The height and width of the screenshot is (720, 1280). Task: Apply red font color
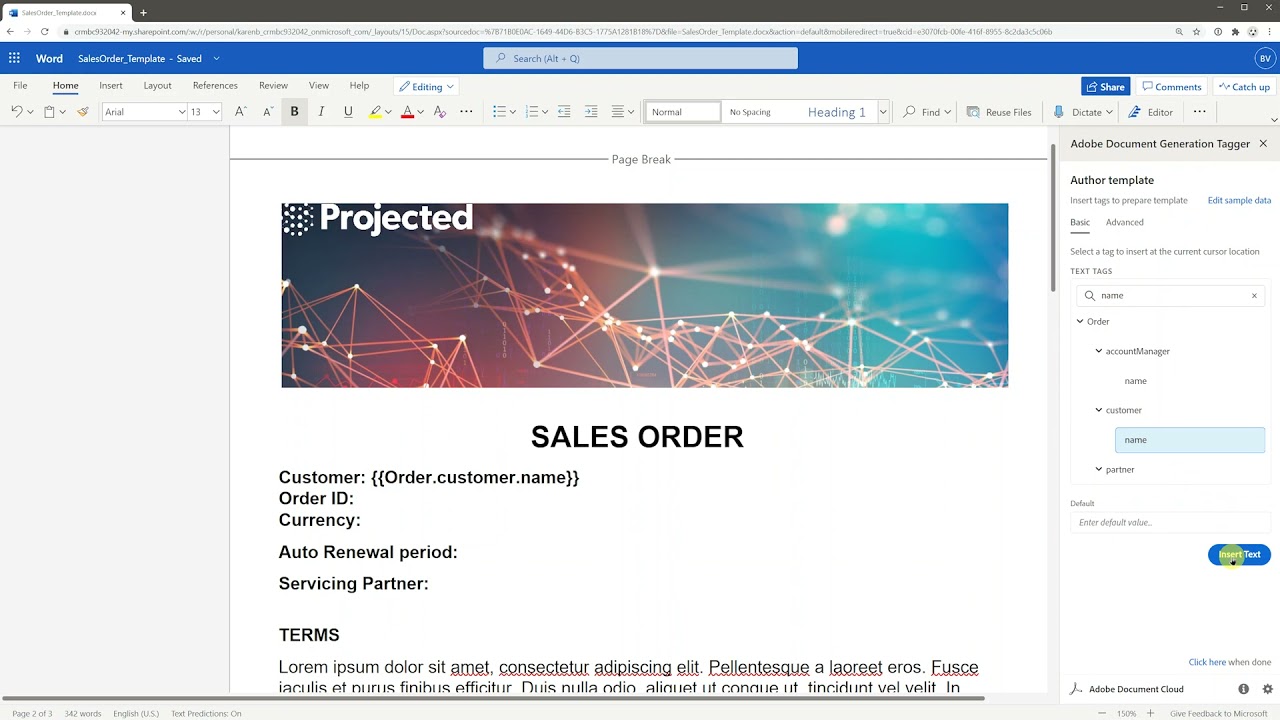click(407, 112)
